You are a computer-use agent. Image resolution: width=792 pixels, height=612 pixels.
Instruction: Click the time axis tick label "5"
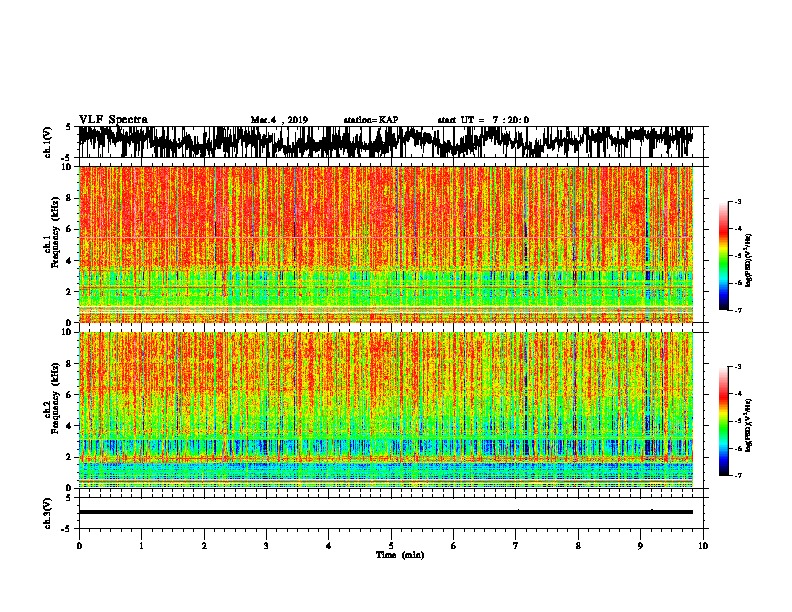click(391, 546)
